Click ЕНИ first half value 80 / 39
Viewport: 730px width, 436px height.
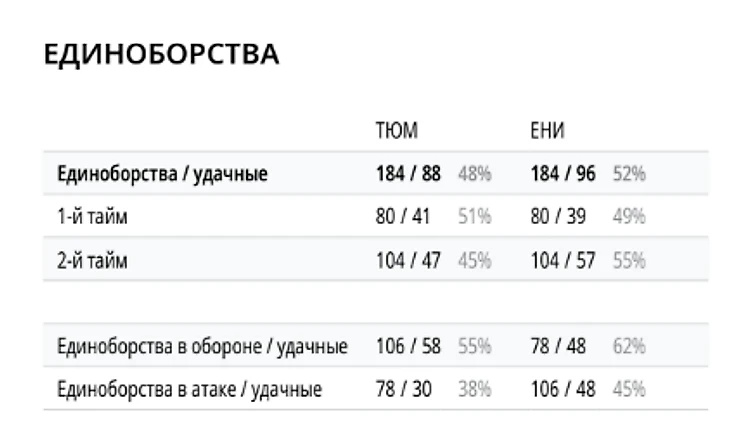pos(558,217)
